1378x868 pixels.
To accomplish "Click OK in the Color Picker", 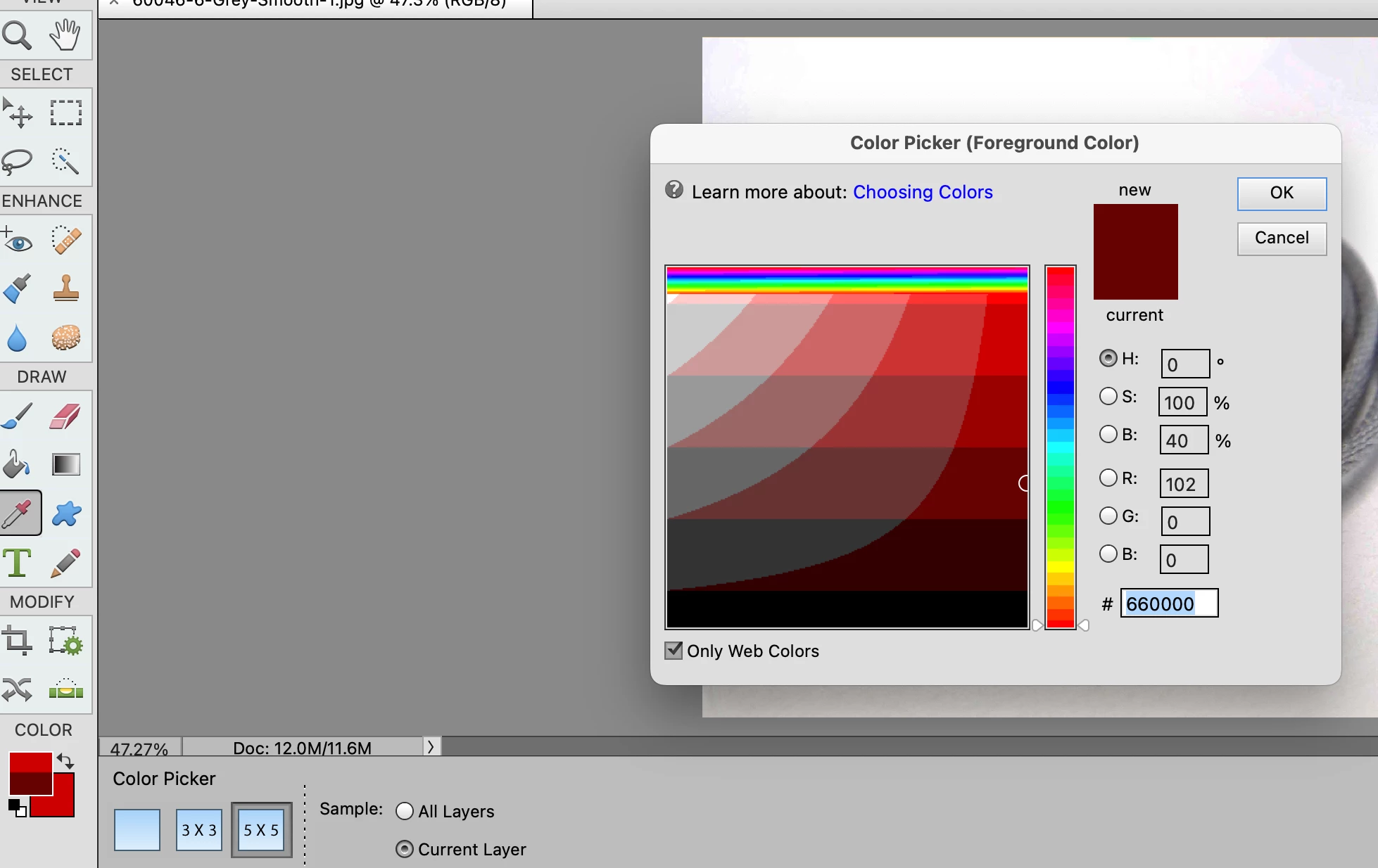I will click(1282, 193).
